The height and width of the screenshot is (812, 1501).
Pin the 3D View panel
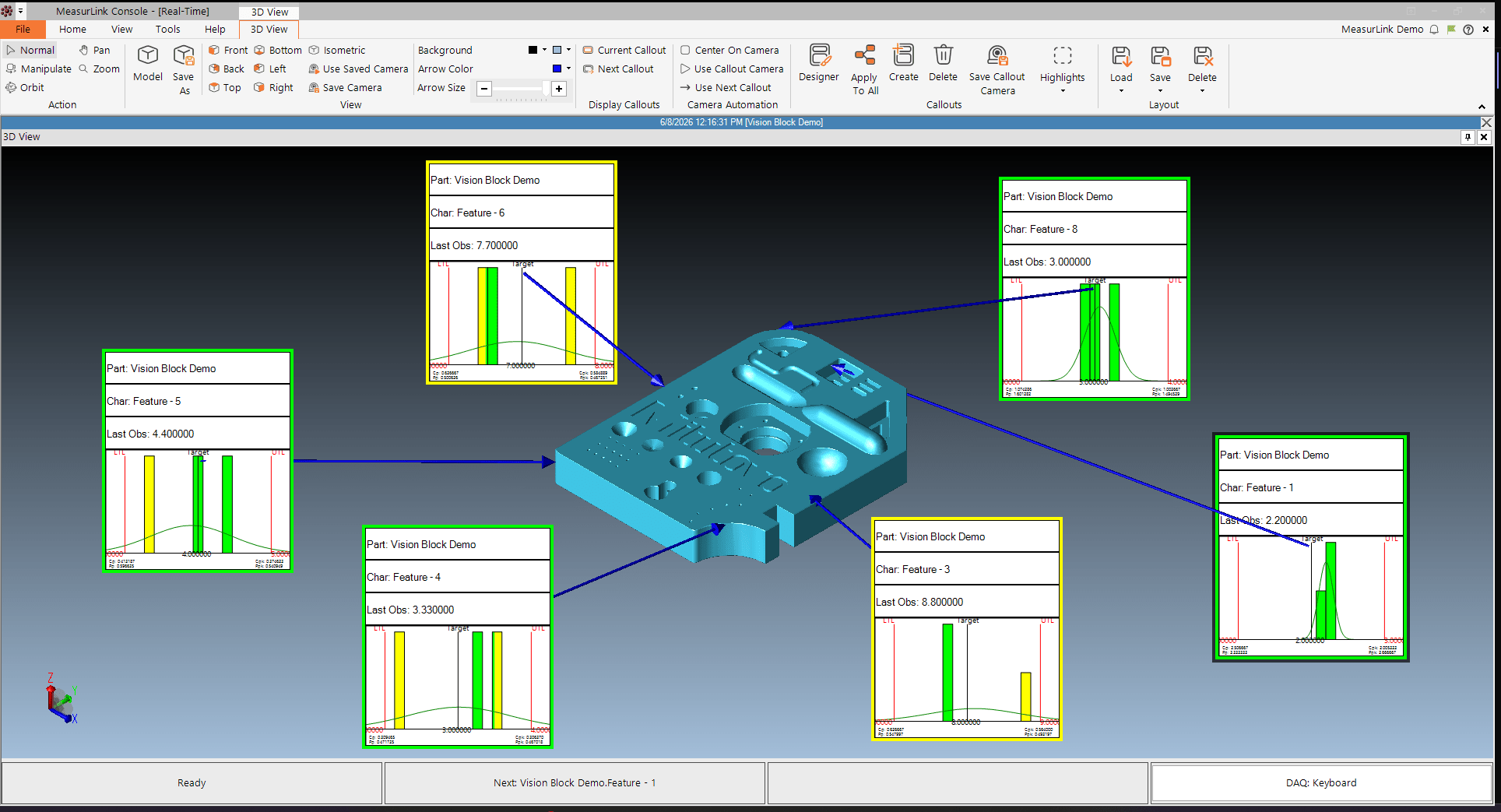[x=1468, y=137]
